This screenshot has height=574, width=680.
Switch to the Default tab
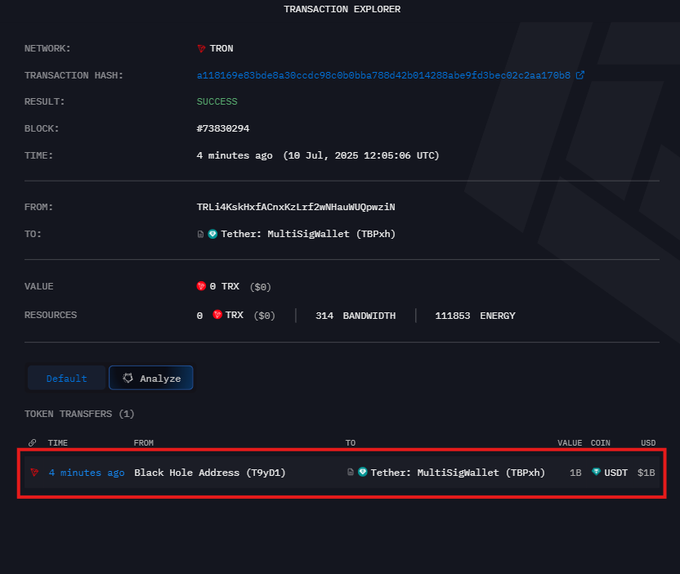pyautogui.click(x=66, y=378)
